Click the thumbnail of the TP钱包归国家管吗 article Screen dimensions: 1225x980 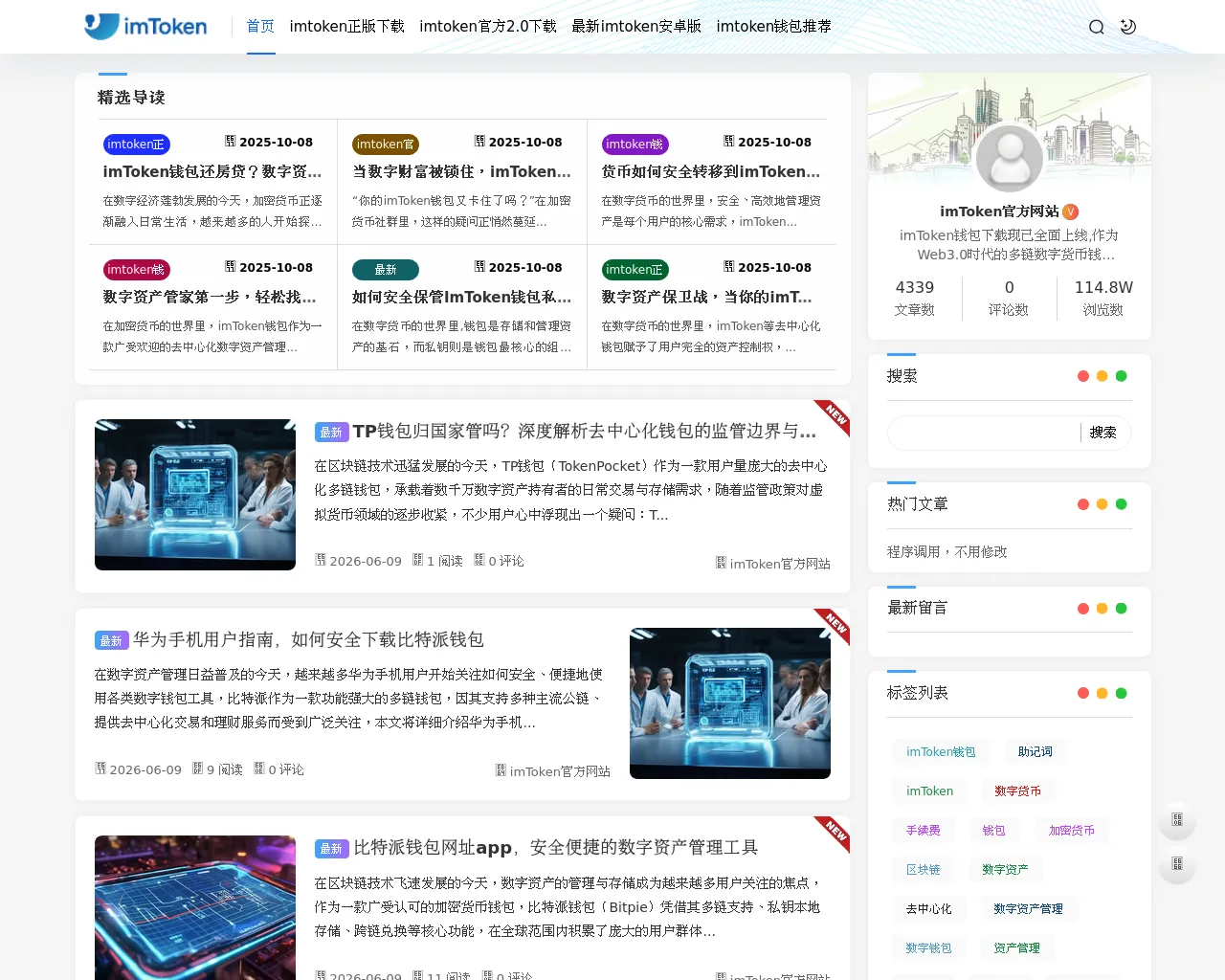click(195, 495)
